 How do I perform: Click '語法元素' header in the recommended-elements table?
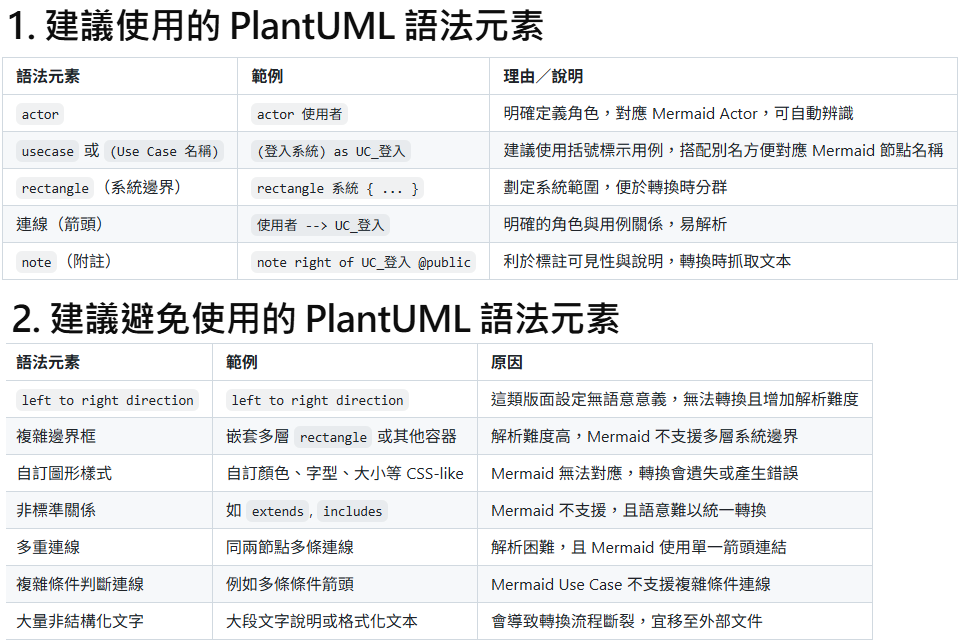tap(48, 76)
